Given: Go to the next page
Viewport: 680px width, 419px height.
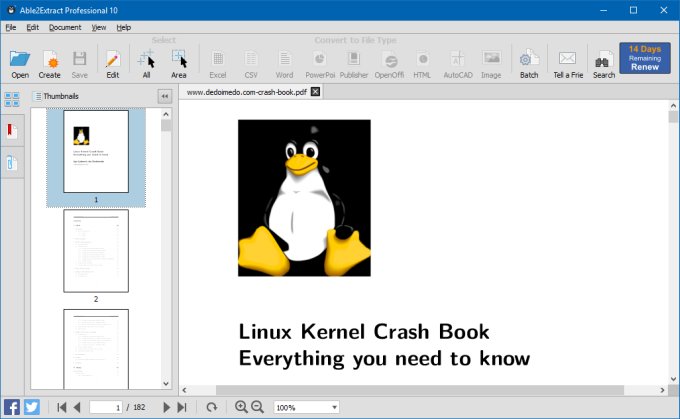Looking at the screenshot, I should pos(167,407).
